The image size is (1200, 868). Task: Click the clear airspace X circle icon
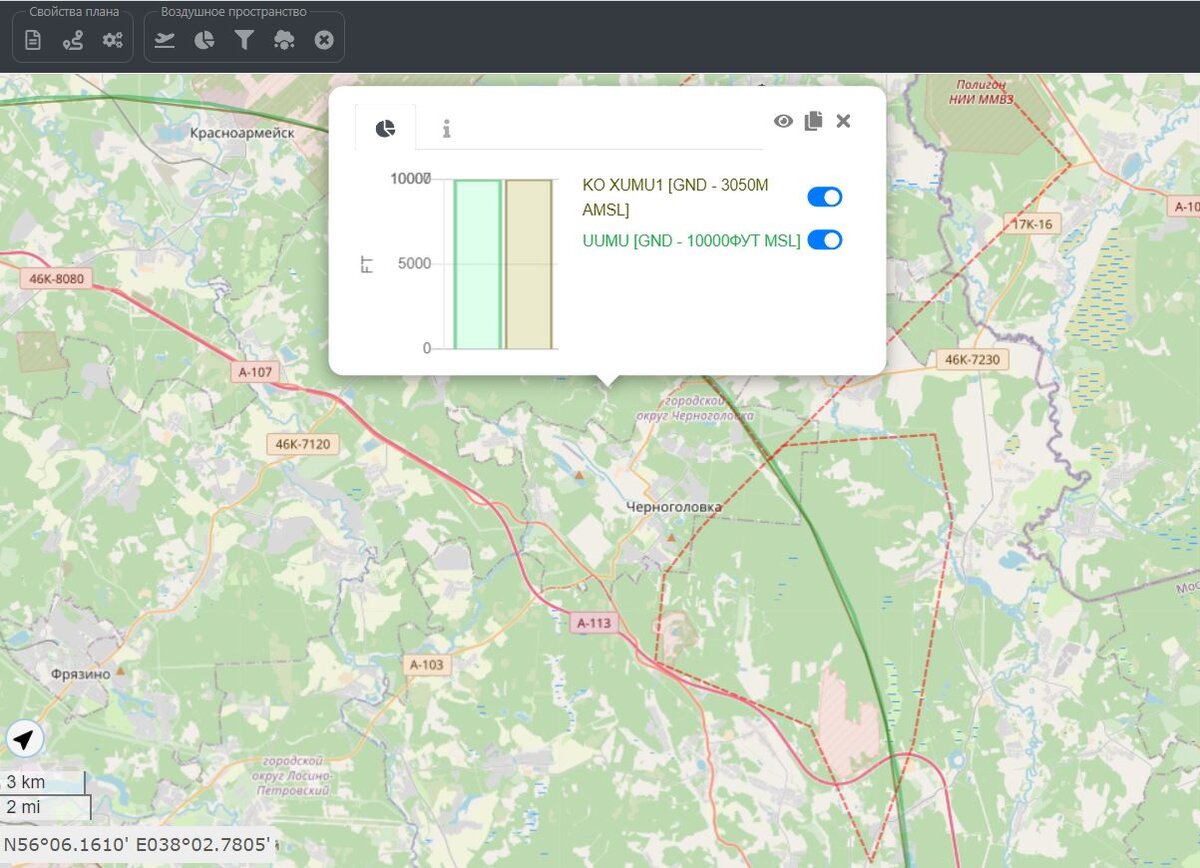pyautogui.click(x=324, y=40)
